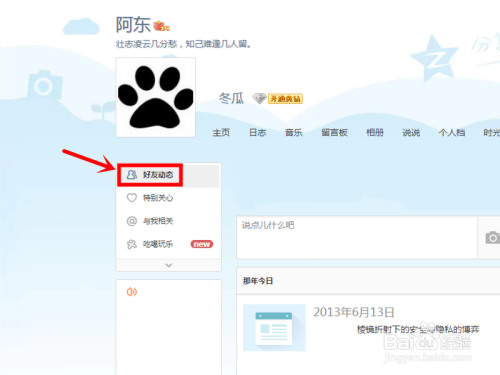Click the gift level icon beside 阿东
Screen dimensions: 500x375
[x=162, y=26]
